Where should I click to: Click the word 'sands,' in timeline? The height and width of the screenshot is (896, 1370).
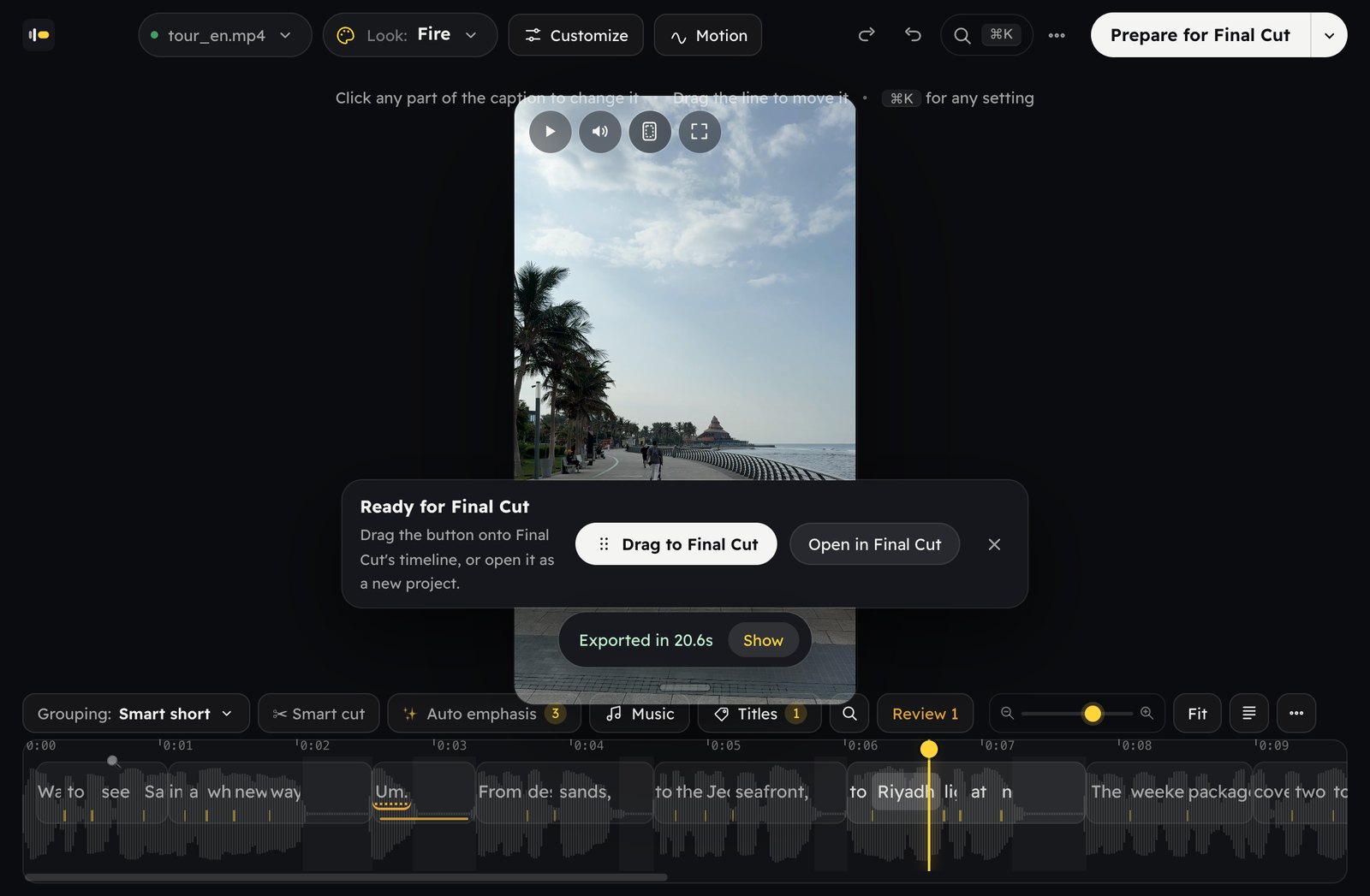[x=586, y=792]
